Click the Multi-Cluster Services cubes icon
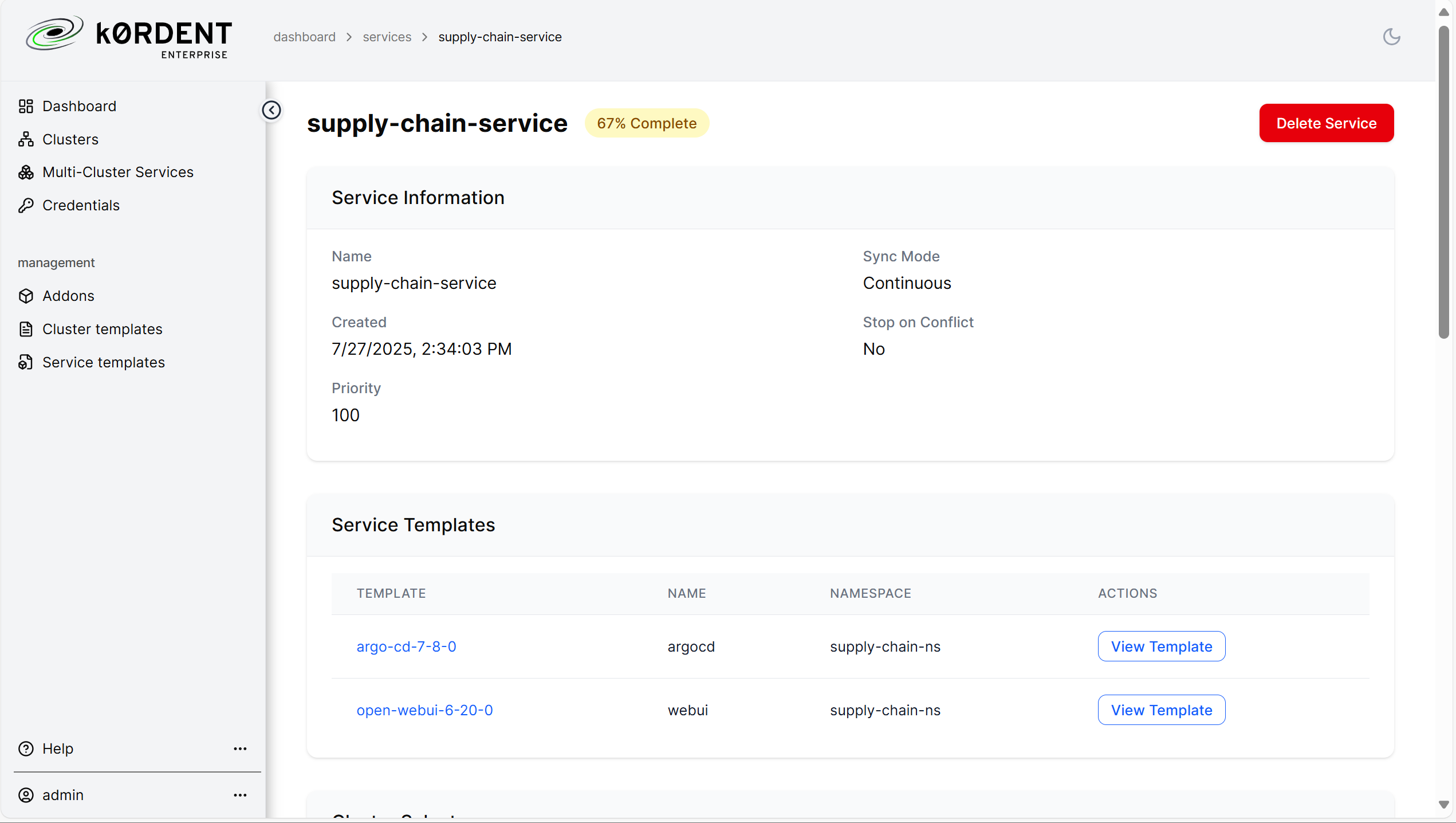Viewport: 1456px width, 823px height. [26, 172]
